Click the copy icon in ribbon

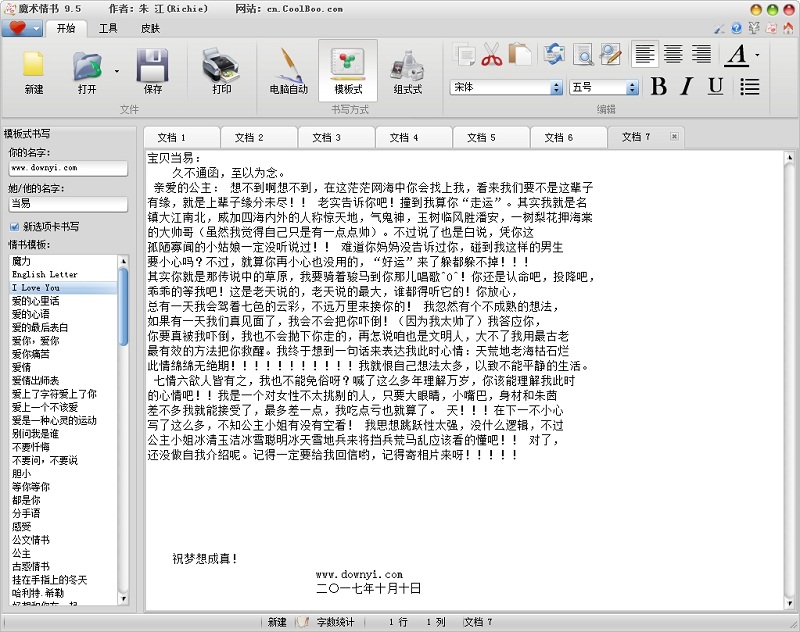[465, 55]
